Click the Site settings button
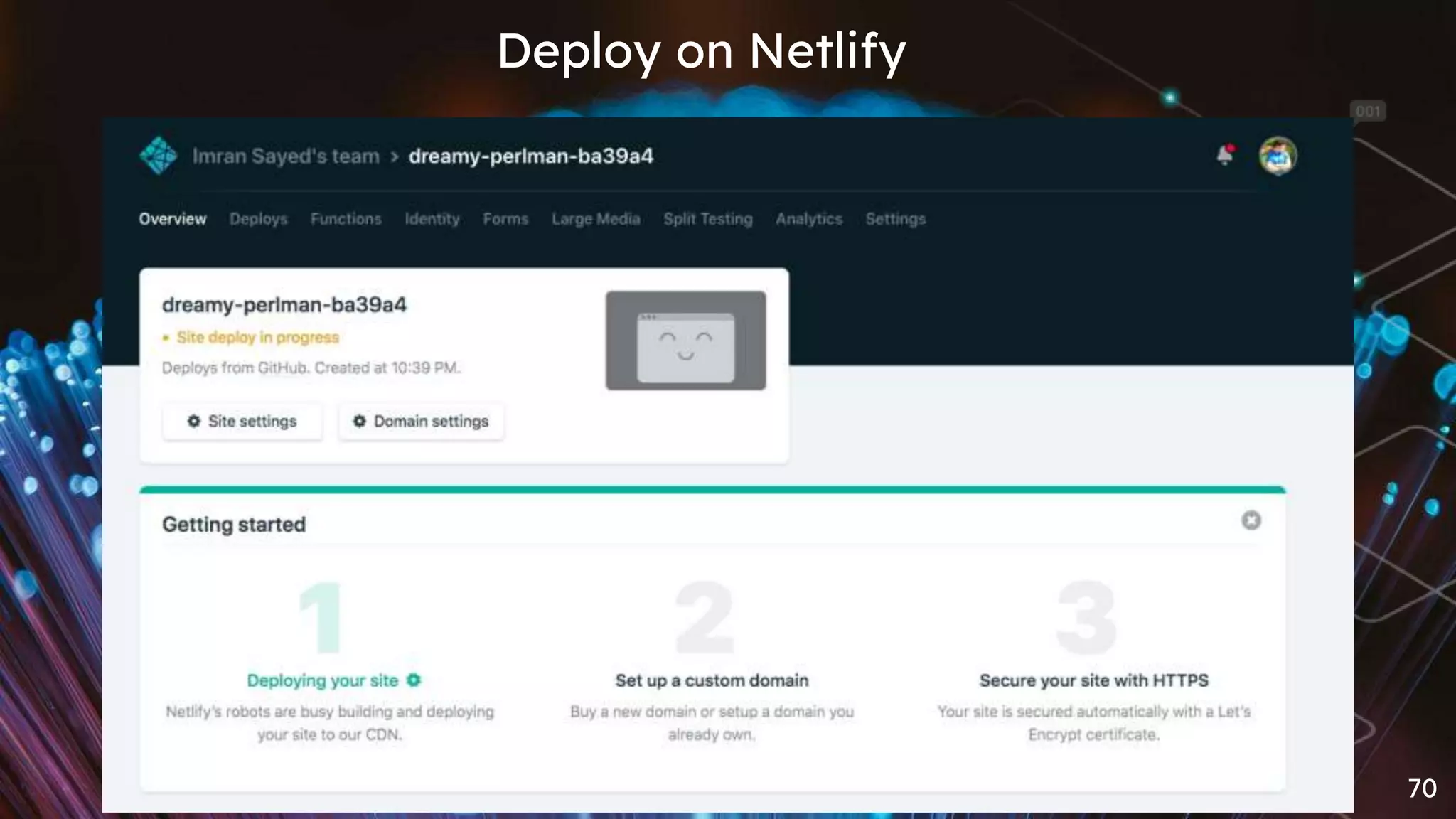The width and height of the screenshot is (1456, 819). (242, 422)
